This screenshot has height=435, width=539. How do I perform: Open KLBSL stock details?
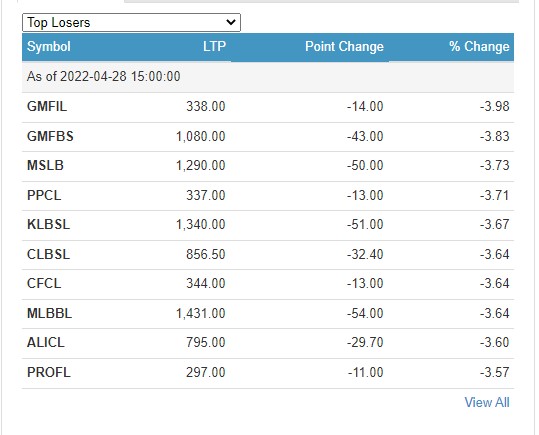coord(48,225)
